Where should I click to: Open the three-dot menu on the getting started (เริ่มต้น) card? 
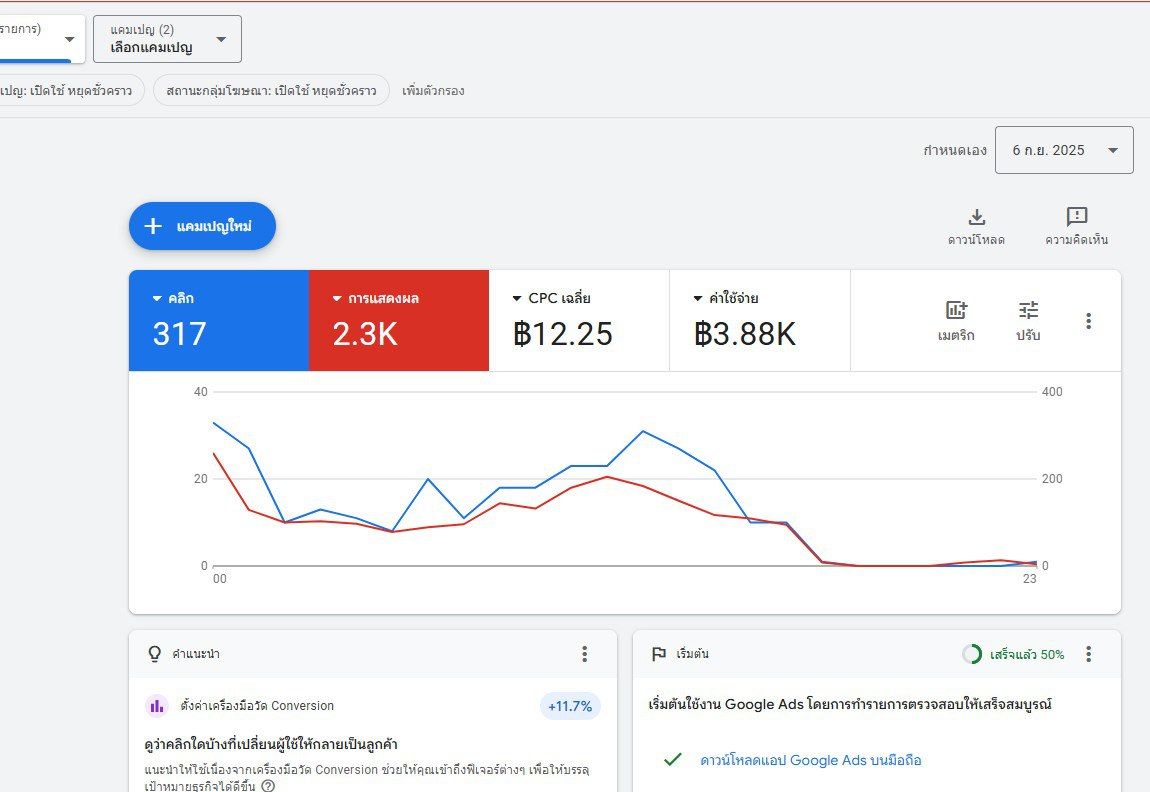click(x=1088, y=653)
